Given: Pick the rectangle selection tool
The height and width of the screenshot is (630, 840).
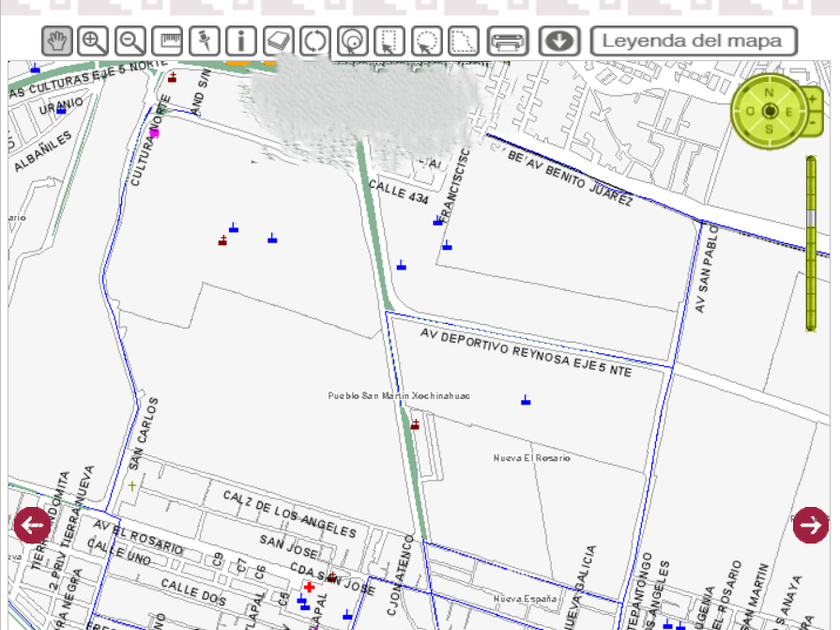Looking at the screenshot, I should (390, 41).
